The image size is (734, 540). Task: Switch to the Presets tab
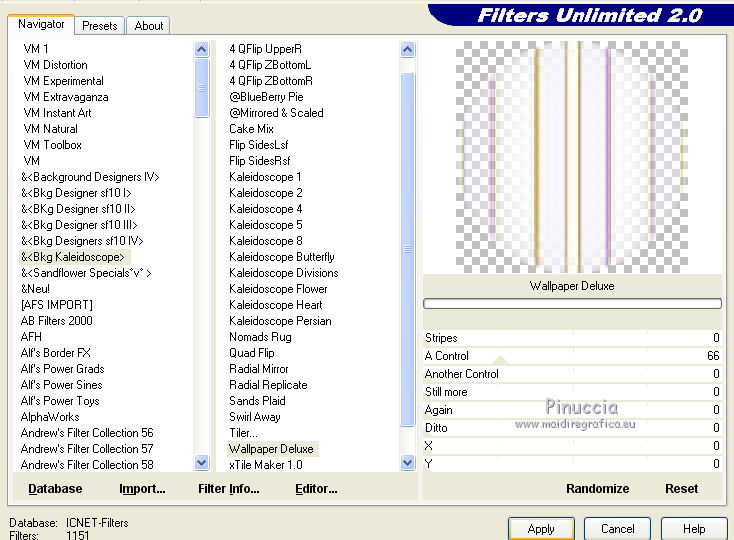tap(100, 26)
